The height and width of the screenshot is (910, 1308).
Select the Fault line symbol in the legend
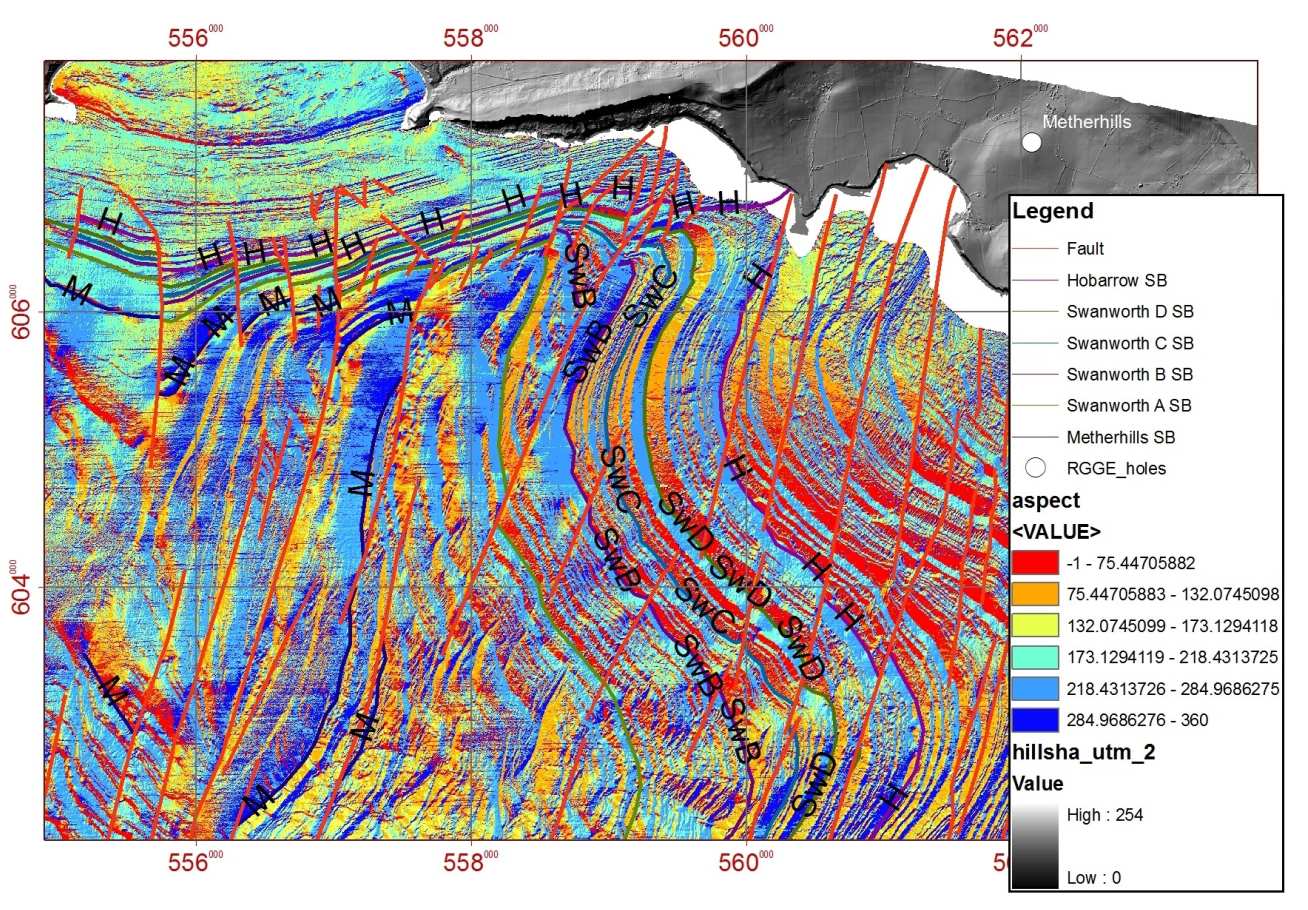pyautogui.click(x=1035, y=248)
